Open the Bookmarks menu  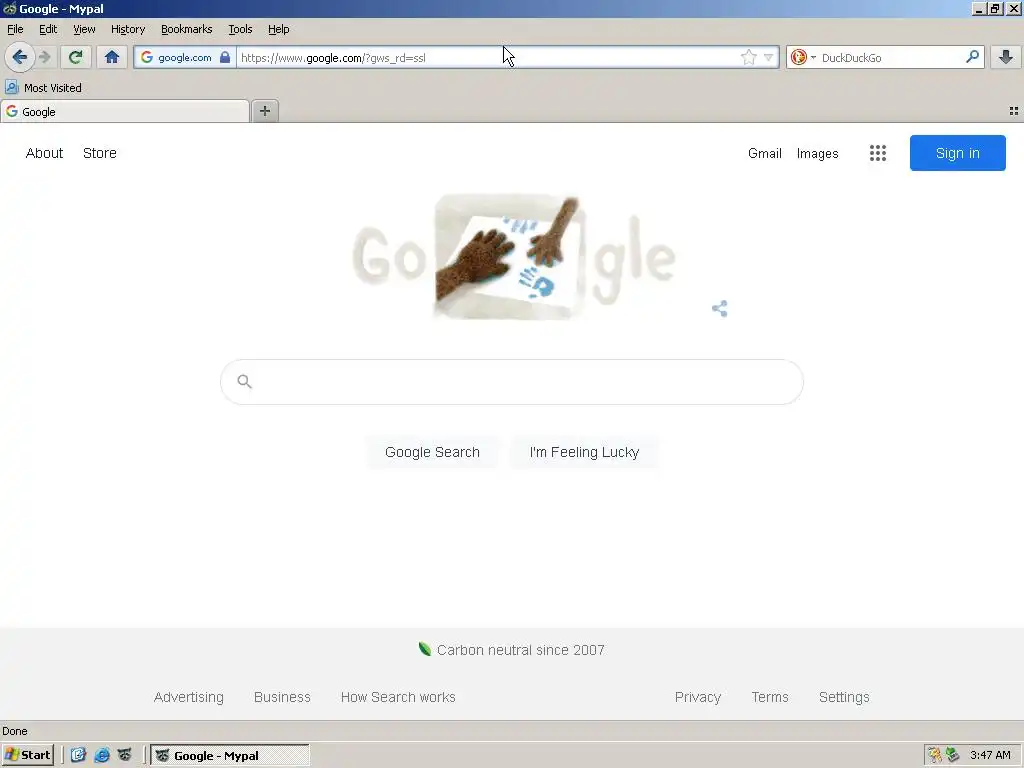tap(187, 29)
